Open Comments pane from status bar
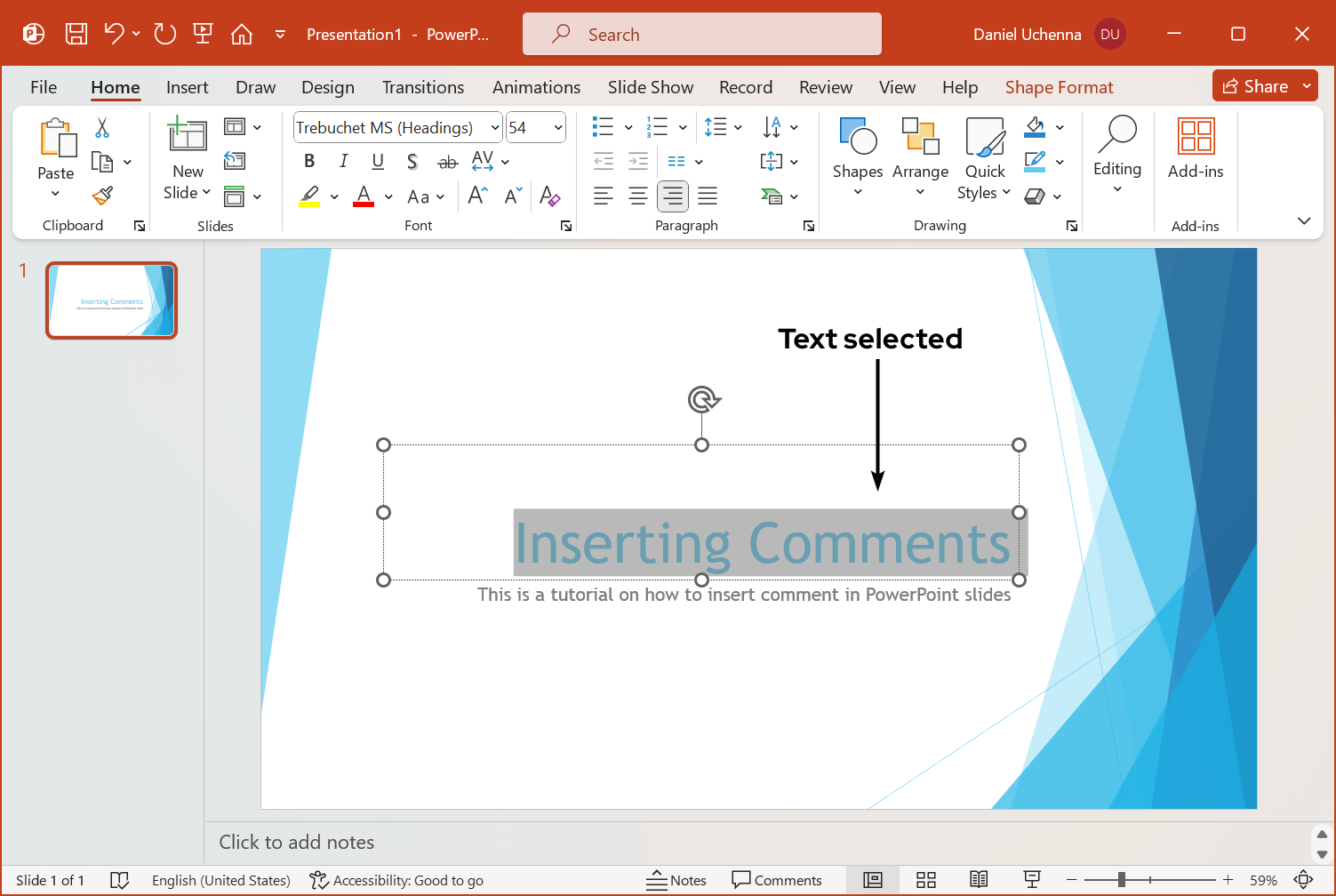 tap(777, 880)
